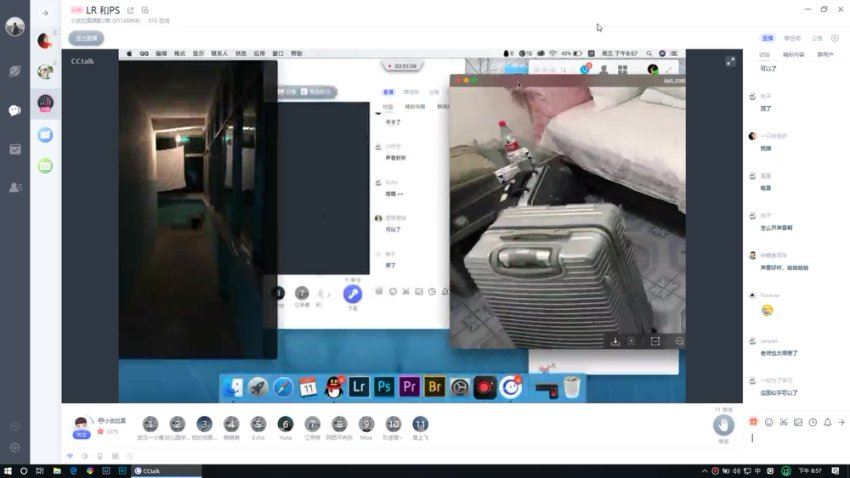
Task: Click Lightroom in the streamed Mac dock
Action: [359, 387]
